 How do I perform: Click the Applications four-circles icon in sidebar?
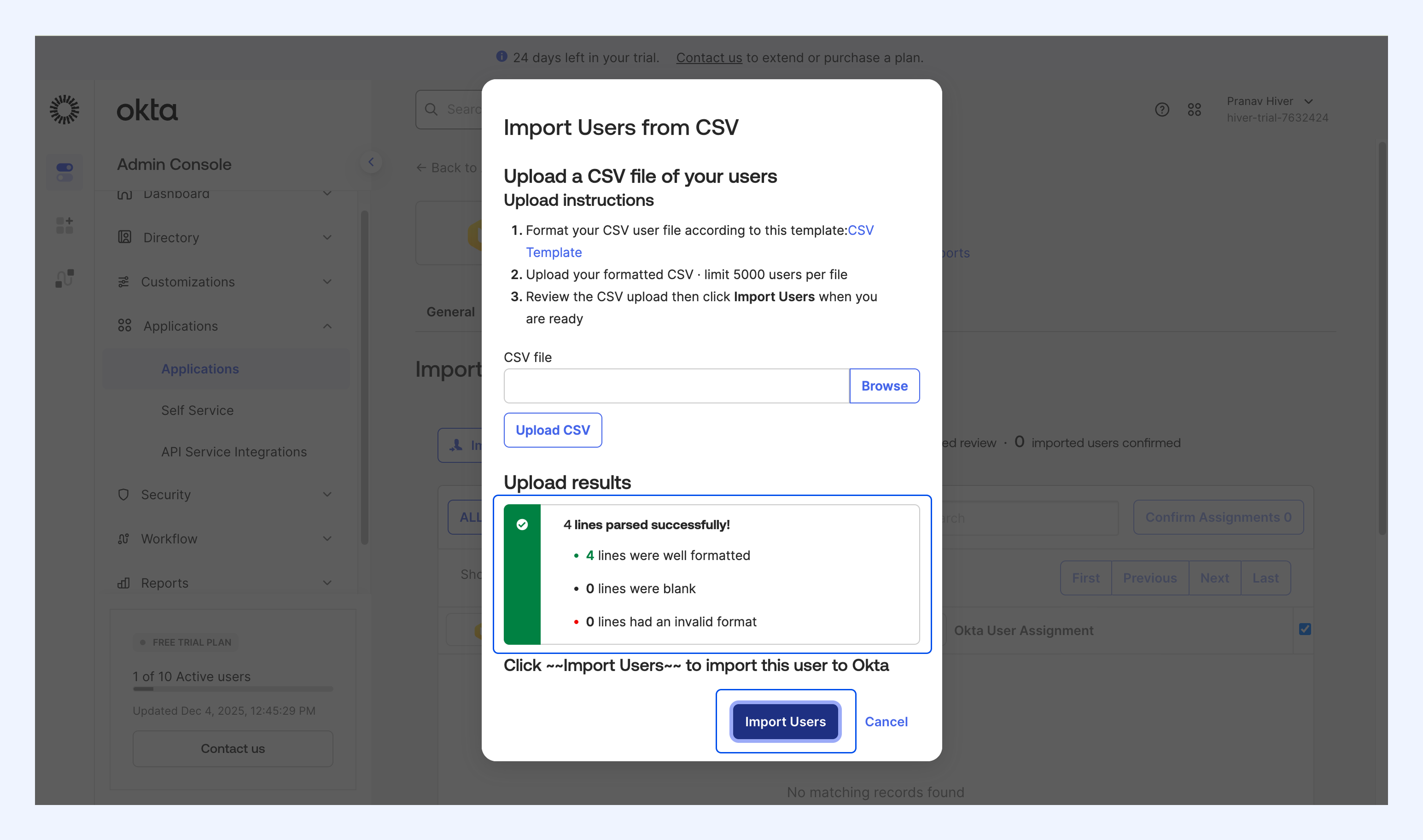[x=124, y=326]
